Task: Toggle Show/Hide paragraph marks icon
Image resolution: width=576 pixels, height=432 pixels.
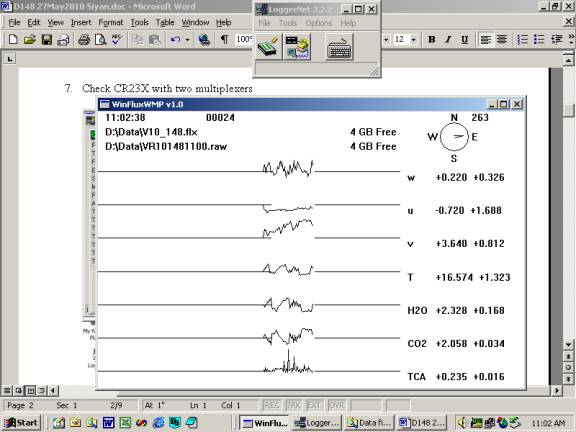Action: click(x=224, y=39)
